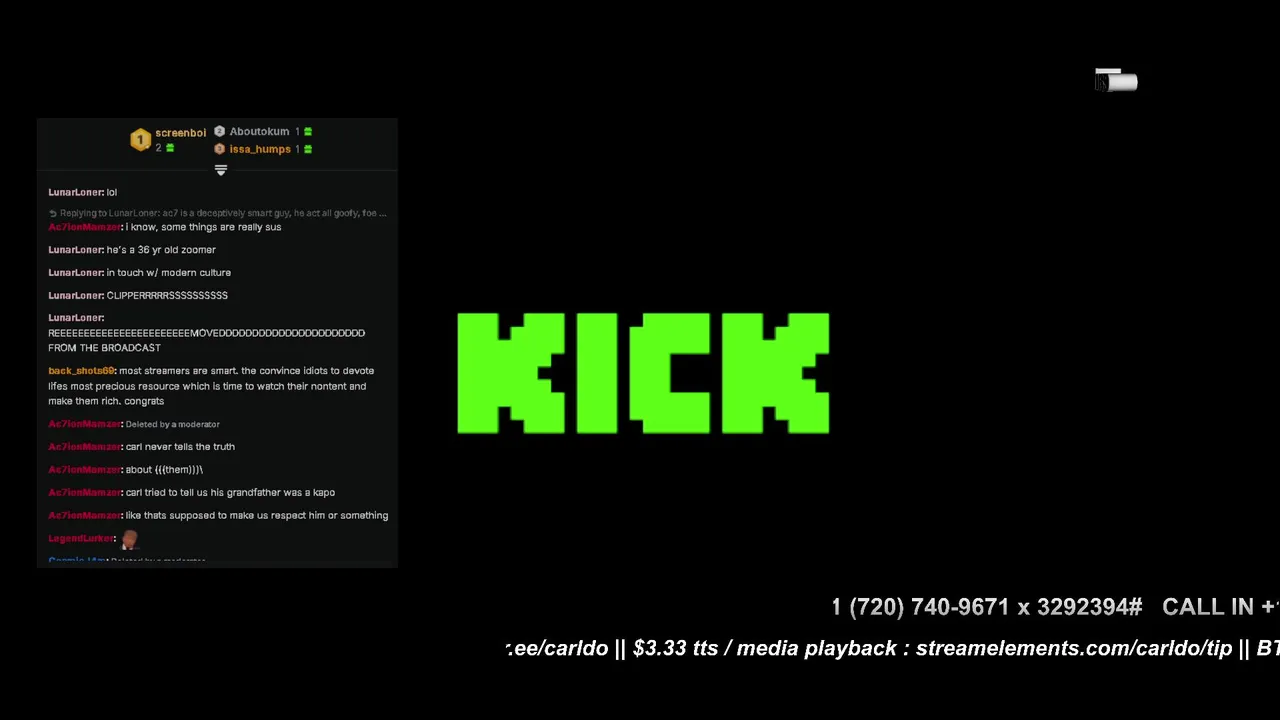Collapse the gift leaderboard with the down arrow
This screenshot has width=1280, height=720.
pos(221,171)
